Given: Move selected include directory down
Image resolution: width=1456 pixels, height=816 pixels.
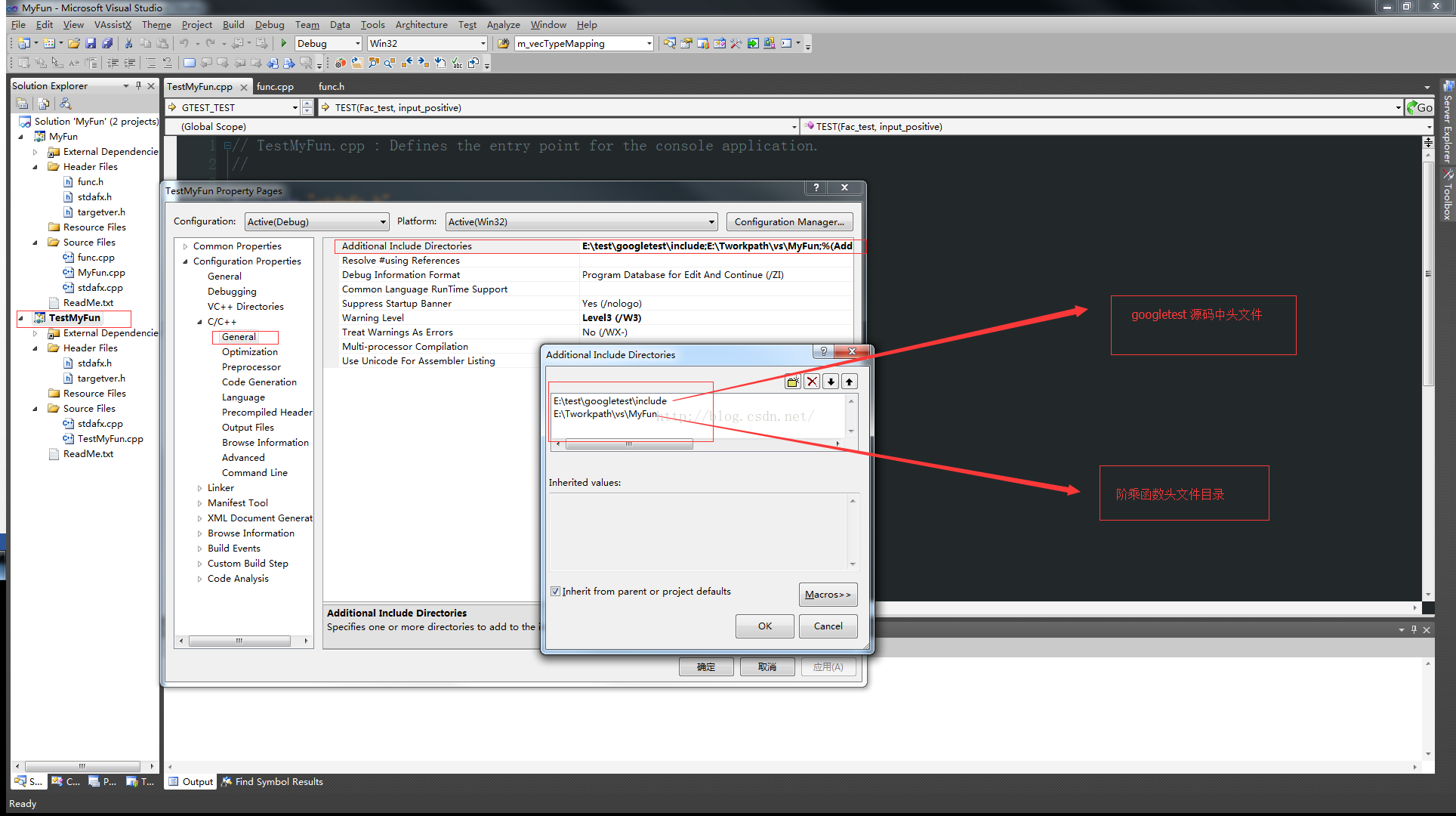Looking at the screenshot, I should 831,382.
